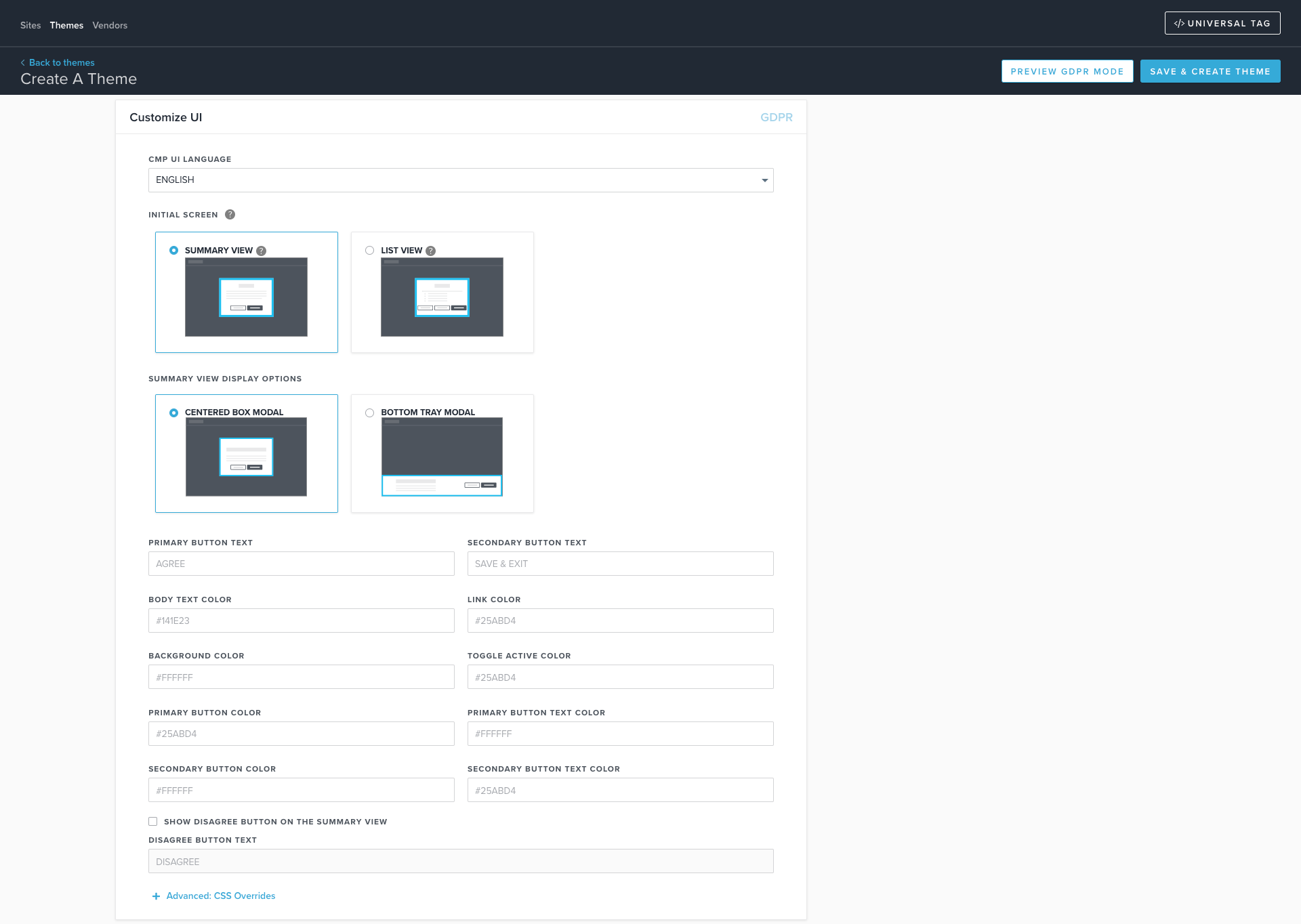The image size is (1301, 924).
Task: Click the Summary View preview thumbnail
Action: tap(246, 297)
